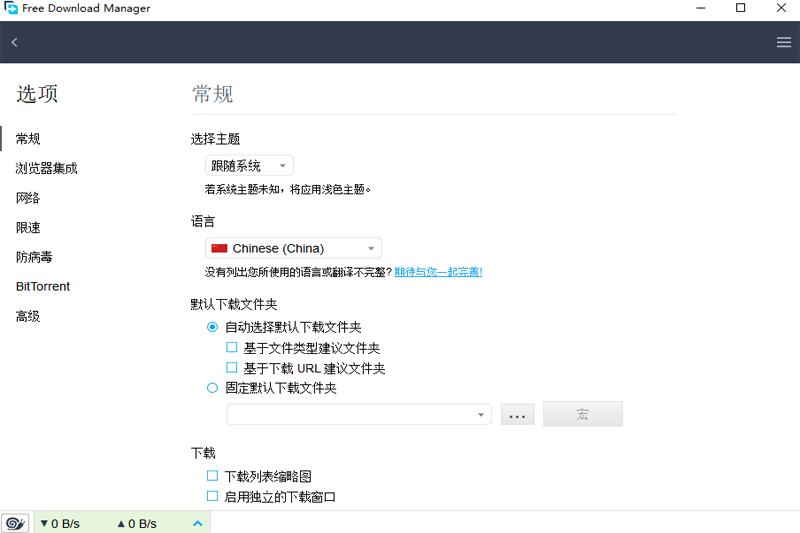The image size is (800, 533).
Task: Expand the bottom speed panel chevron
Action: pyautogui.click(x=198, y=523)
